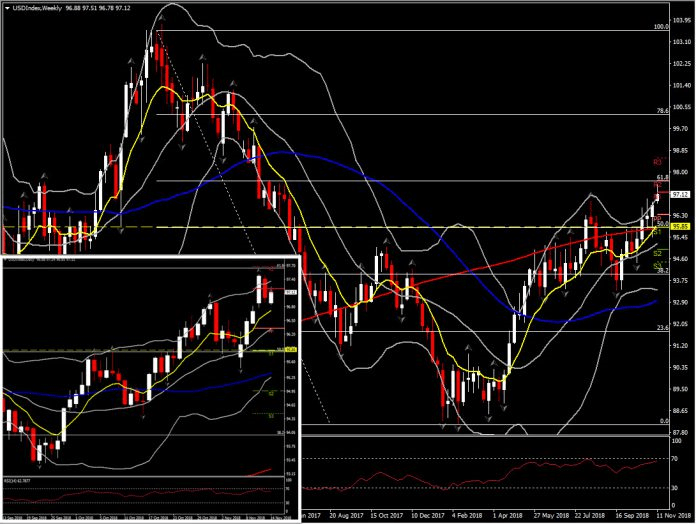Select the yellow 95.85 price level tag
Screen dimensions: 696x524
[x=680, y=227]
